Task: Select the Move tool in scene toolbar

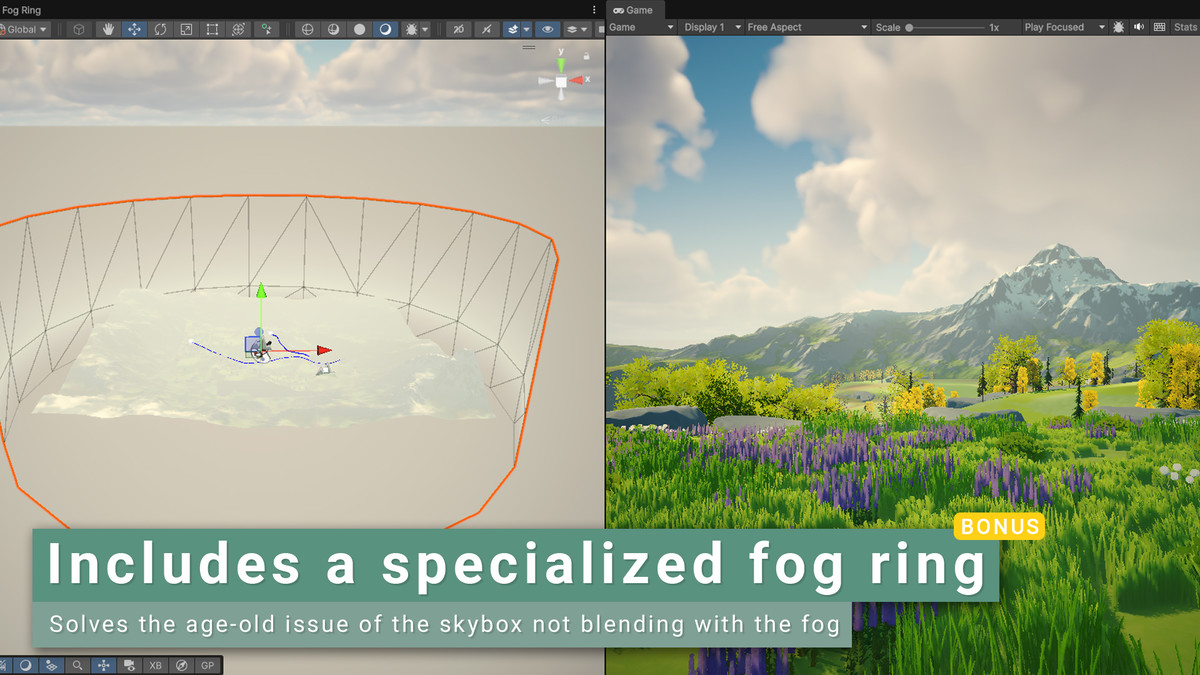Action: pyautogui.click(x=134, y=29)
